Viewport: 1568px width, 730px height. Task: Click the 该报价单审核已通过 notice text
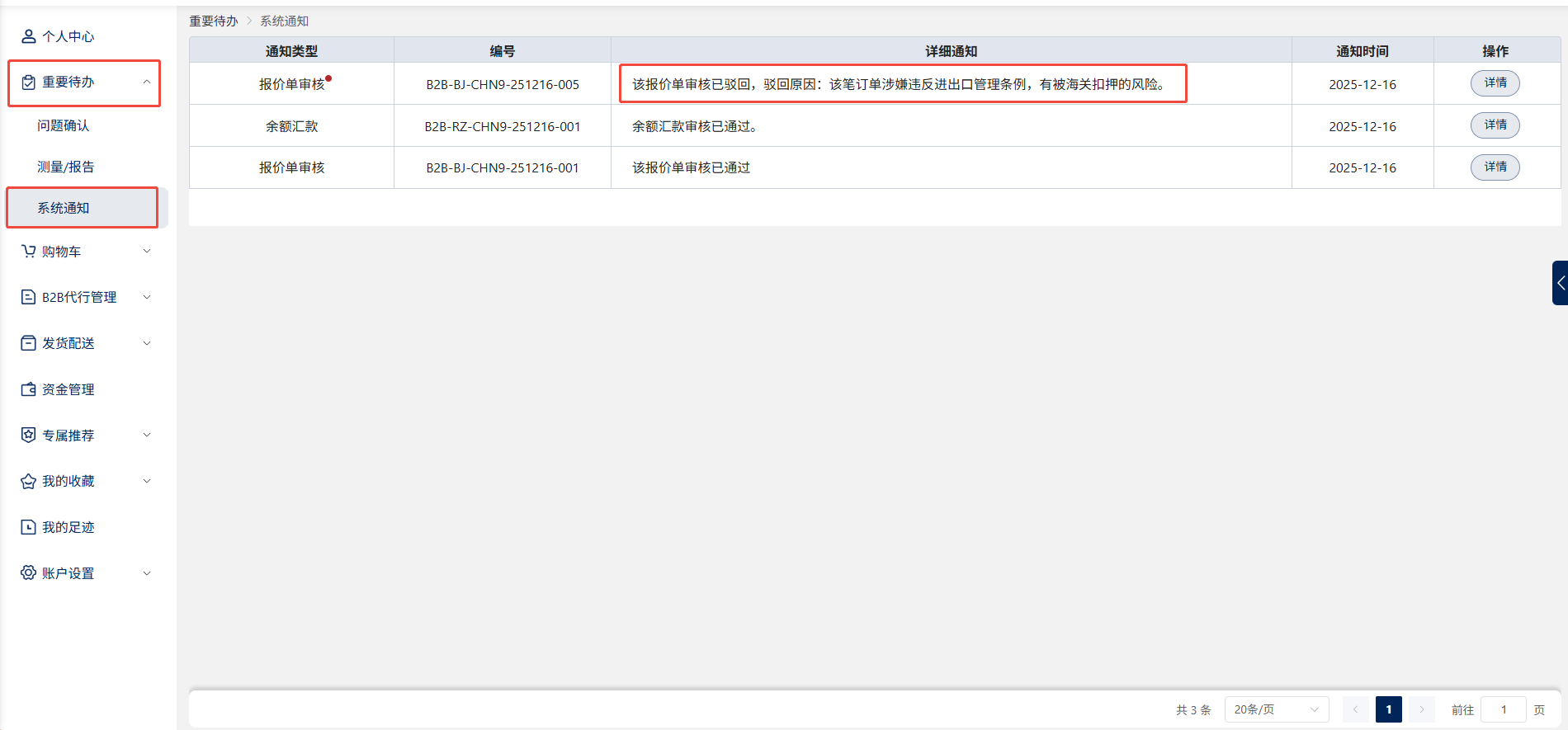click(x=692, y=167)
